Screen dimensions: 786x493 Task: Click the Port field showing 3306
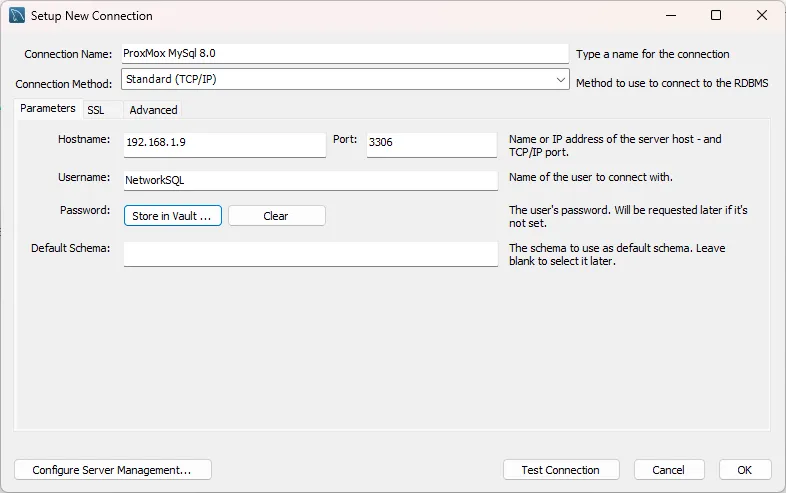pyautogui.click(x=432, y=144)
